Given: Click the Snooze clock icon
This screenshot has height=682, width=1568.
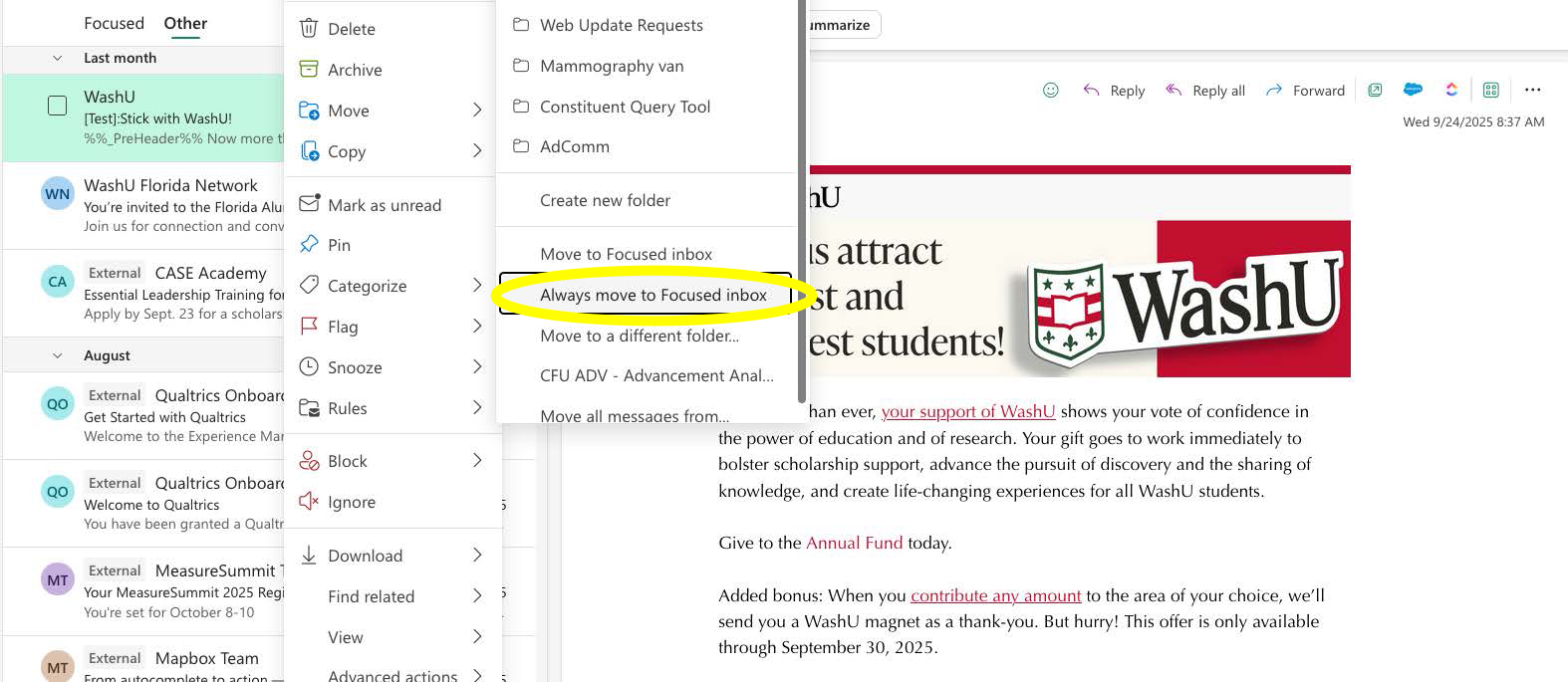Looking at the screenshot, I should tap(309, 366).
